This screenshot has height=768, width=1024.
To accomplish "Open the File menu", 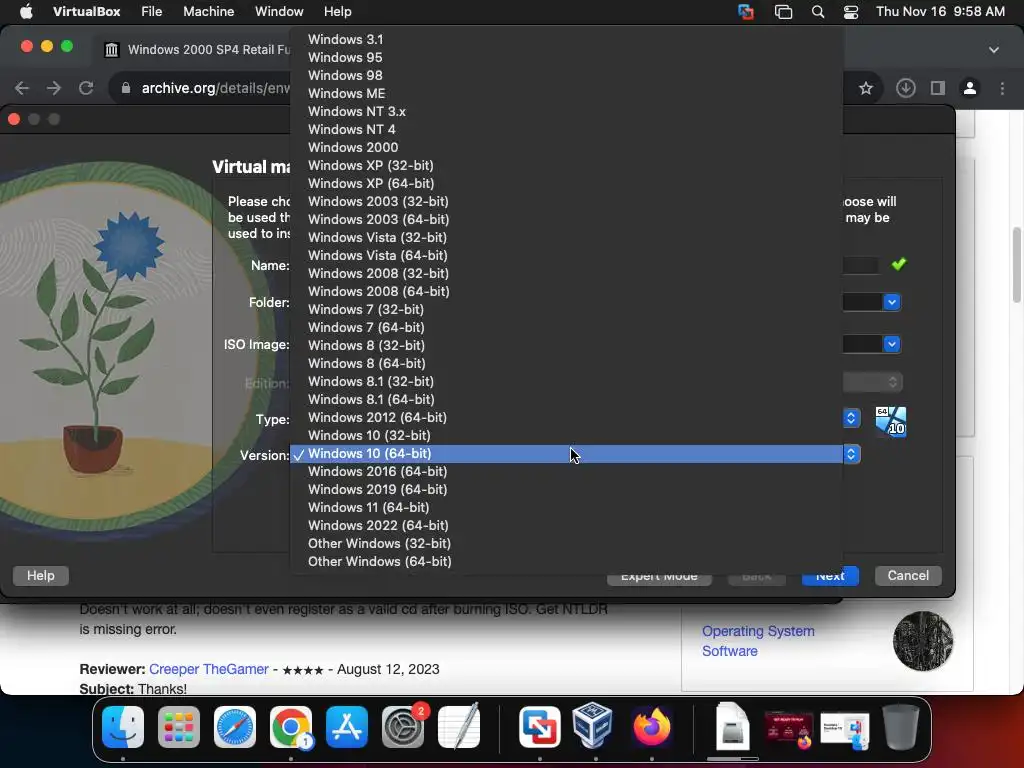I will tap(152, 11).
